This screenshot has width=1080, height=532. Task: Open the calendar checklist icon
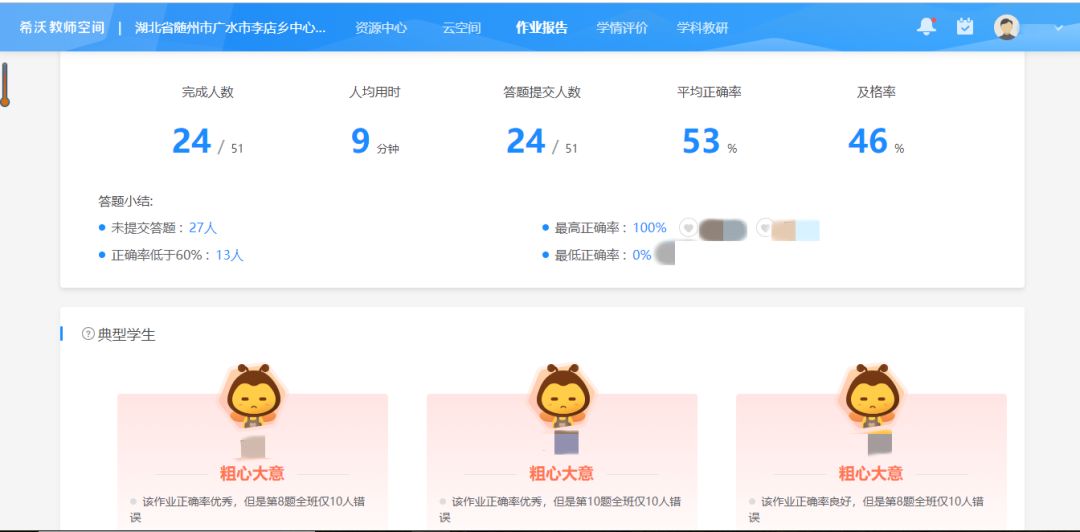click(x=965, y=27)
